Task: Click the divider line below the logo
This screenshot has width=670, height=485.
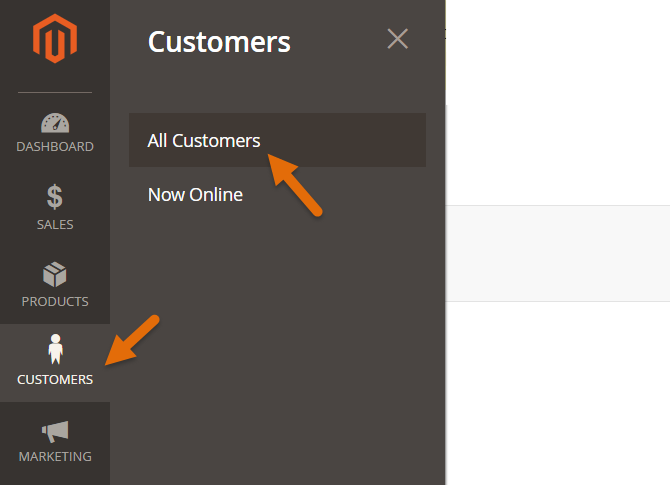Action: [x=55, y=93]
